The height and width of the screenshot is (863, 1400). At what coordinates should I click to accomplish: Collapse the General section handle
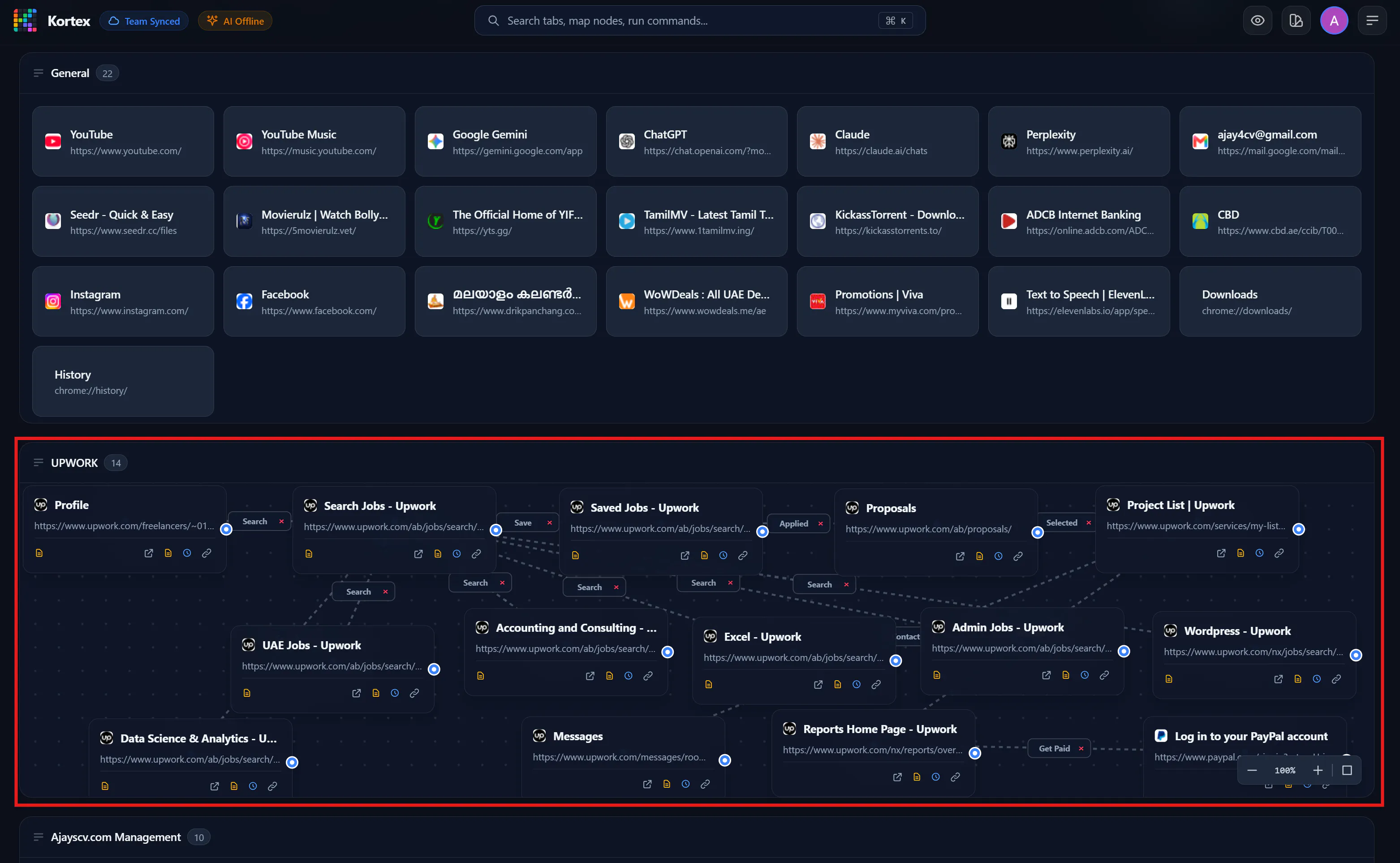click(x=38, y=73)
